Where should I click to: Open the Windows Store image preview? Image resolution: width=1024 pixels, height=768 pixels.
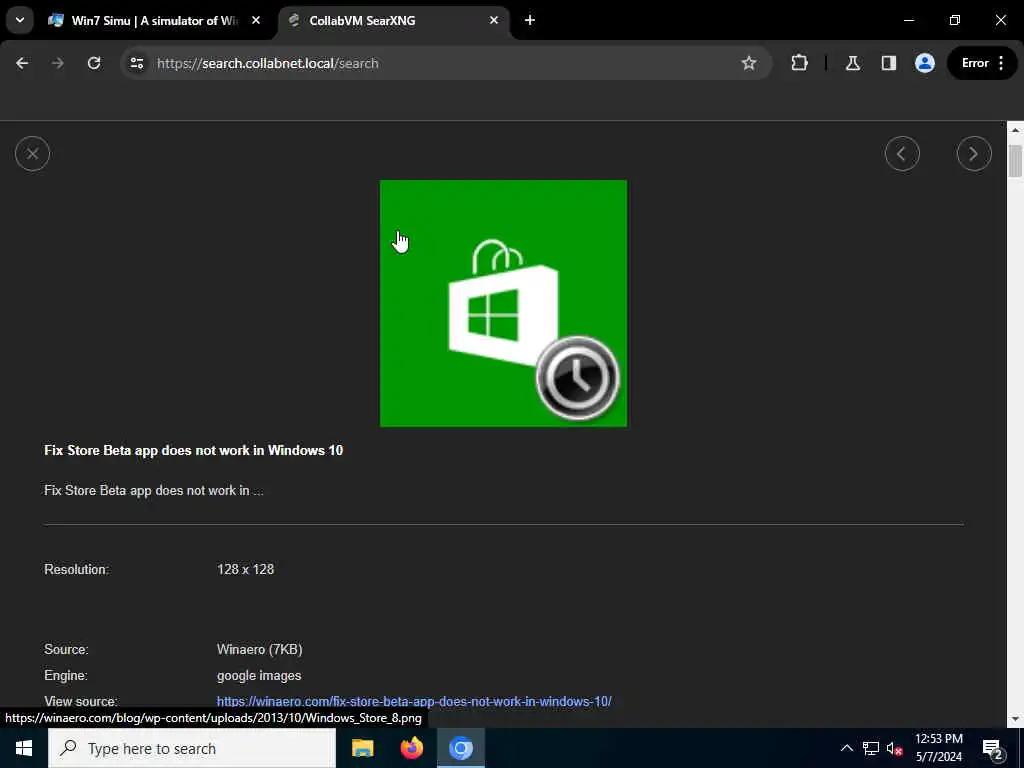[503, 304]
